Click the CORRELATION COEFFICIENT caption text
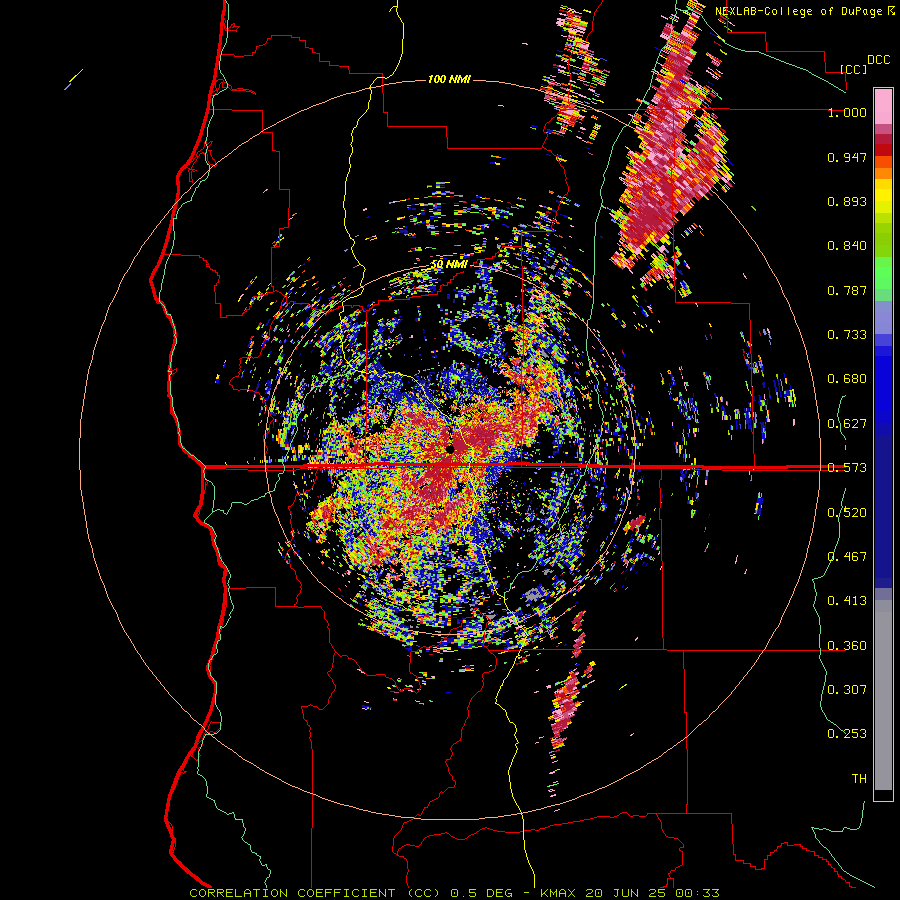This screenshot has height=900, width=900. coord(292,893)
